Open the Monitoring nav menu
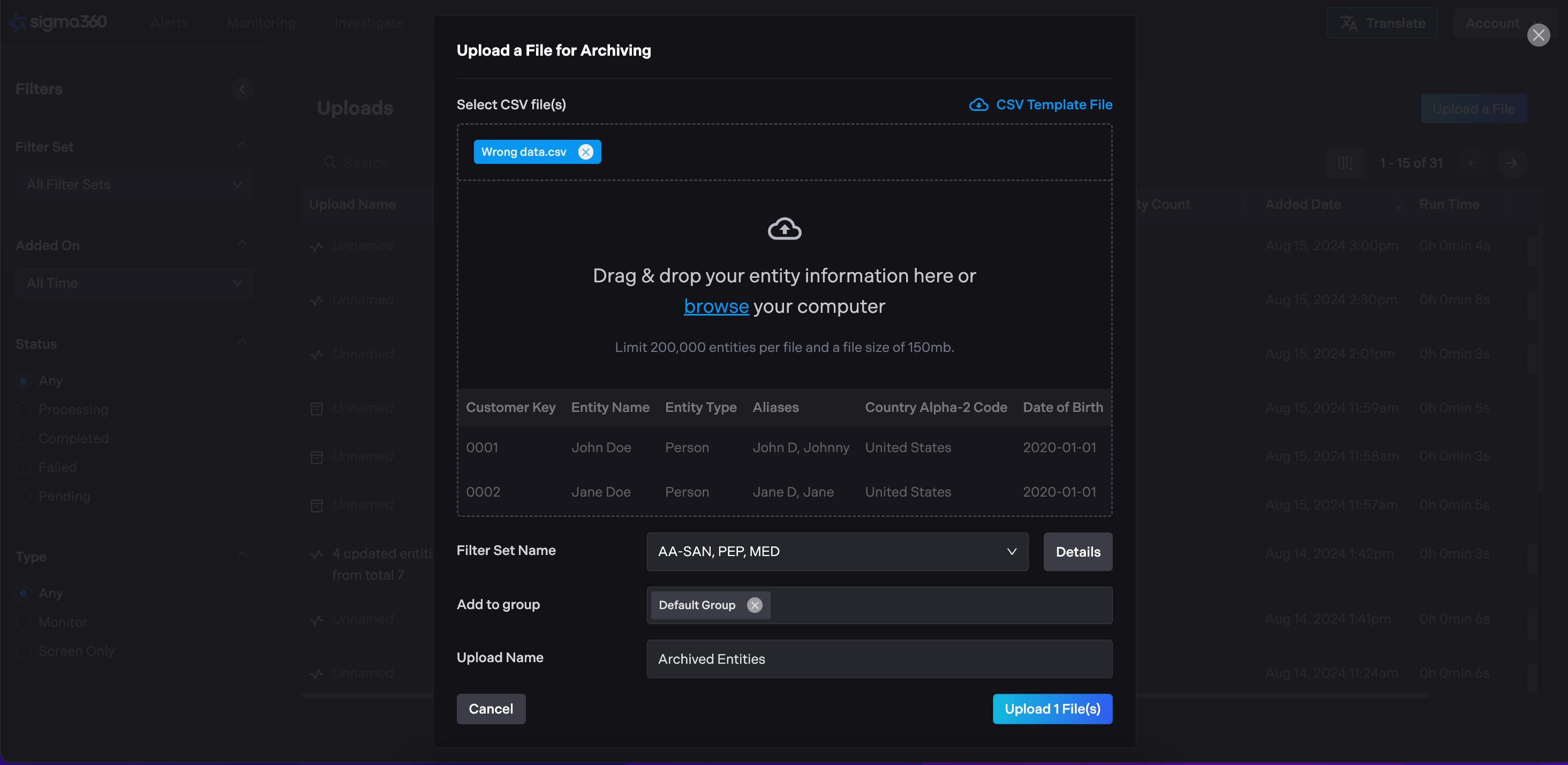The image size is (1568, 765). click(260, 23)
